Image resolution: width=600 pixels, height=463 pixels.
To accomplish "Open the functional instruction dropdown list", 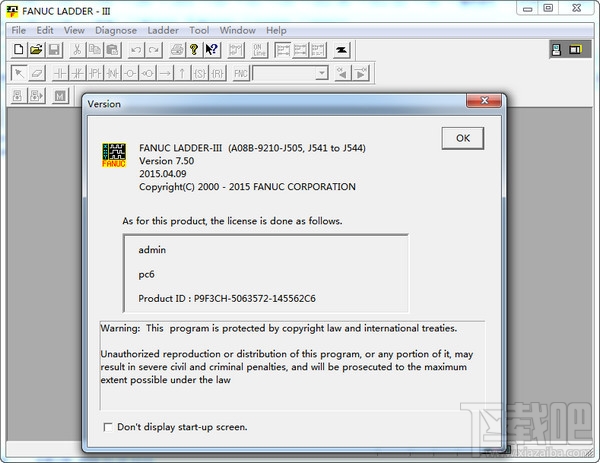I will click(x=322, y=73).
